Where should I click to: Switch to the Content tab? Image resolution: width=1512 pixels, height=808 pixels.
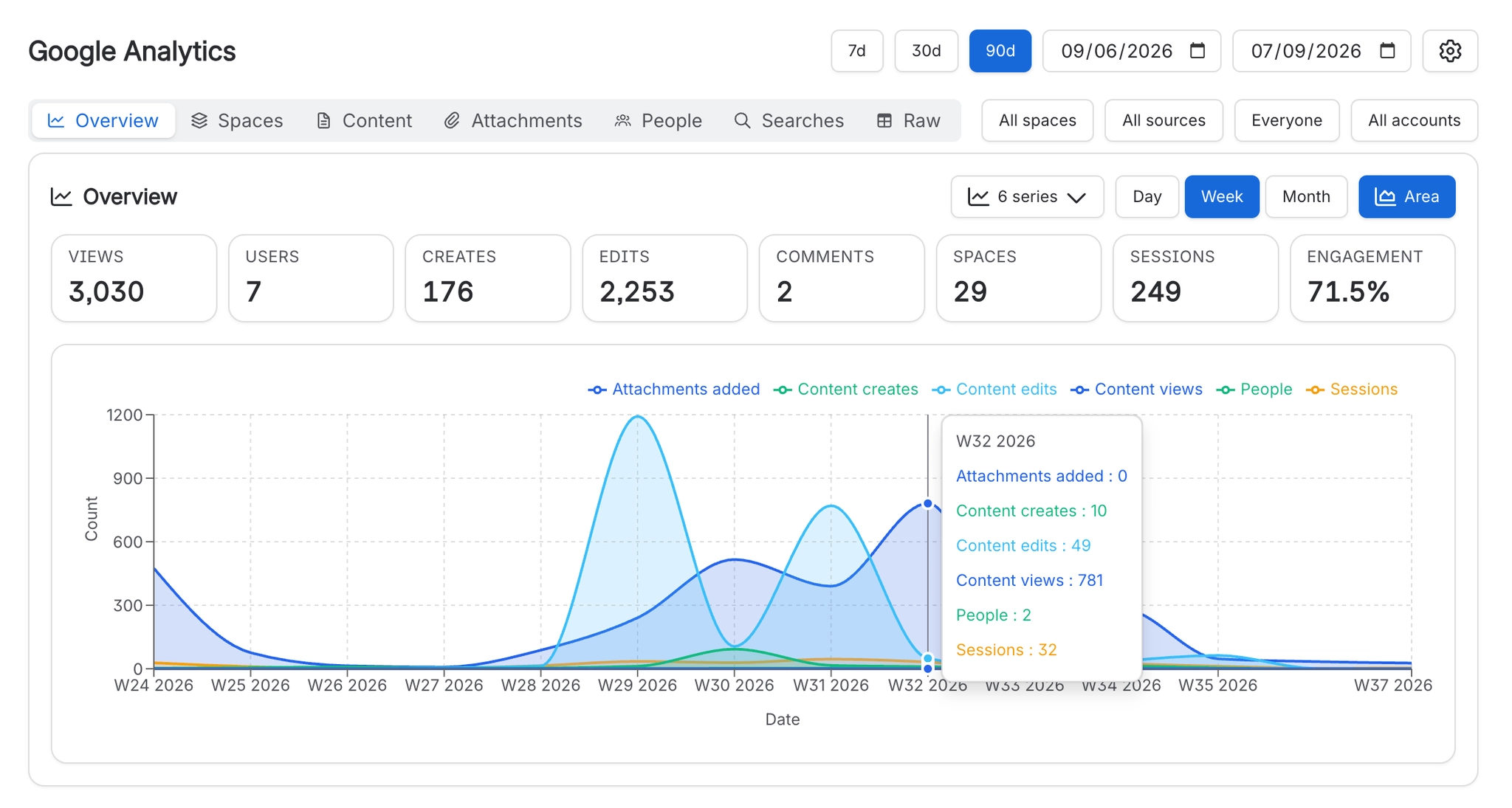click(364, 120)
